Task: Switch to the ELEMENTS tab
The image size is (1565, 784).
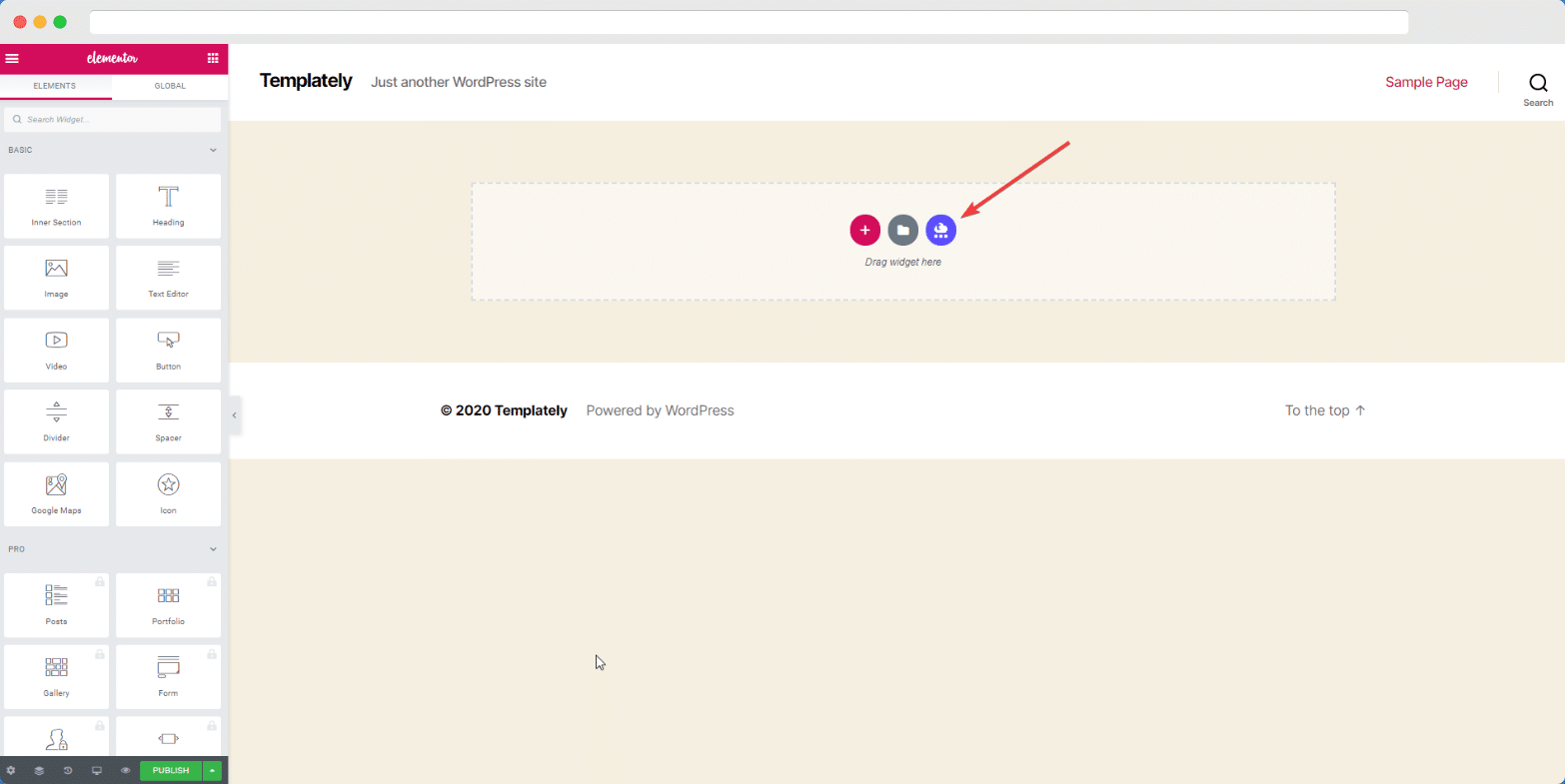Action: [55, 86]
